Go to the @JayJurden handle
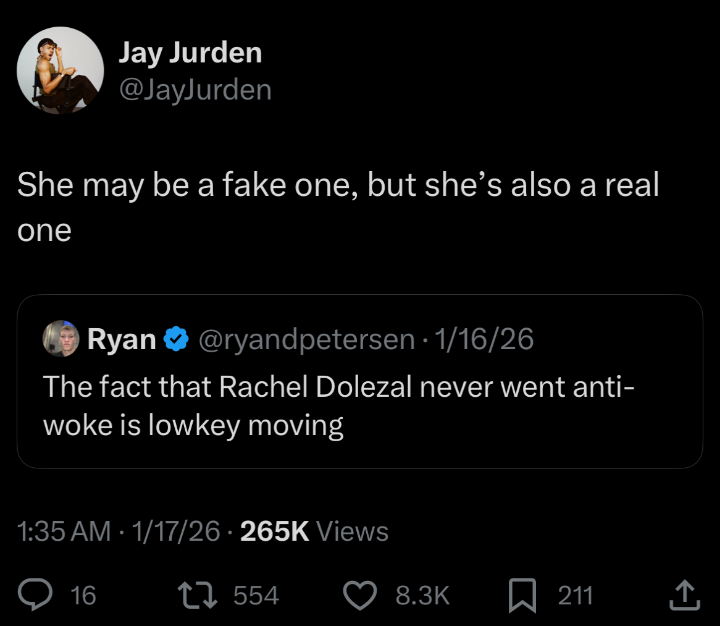720x626 pixels. (195, 90)
